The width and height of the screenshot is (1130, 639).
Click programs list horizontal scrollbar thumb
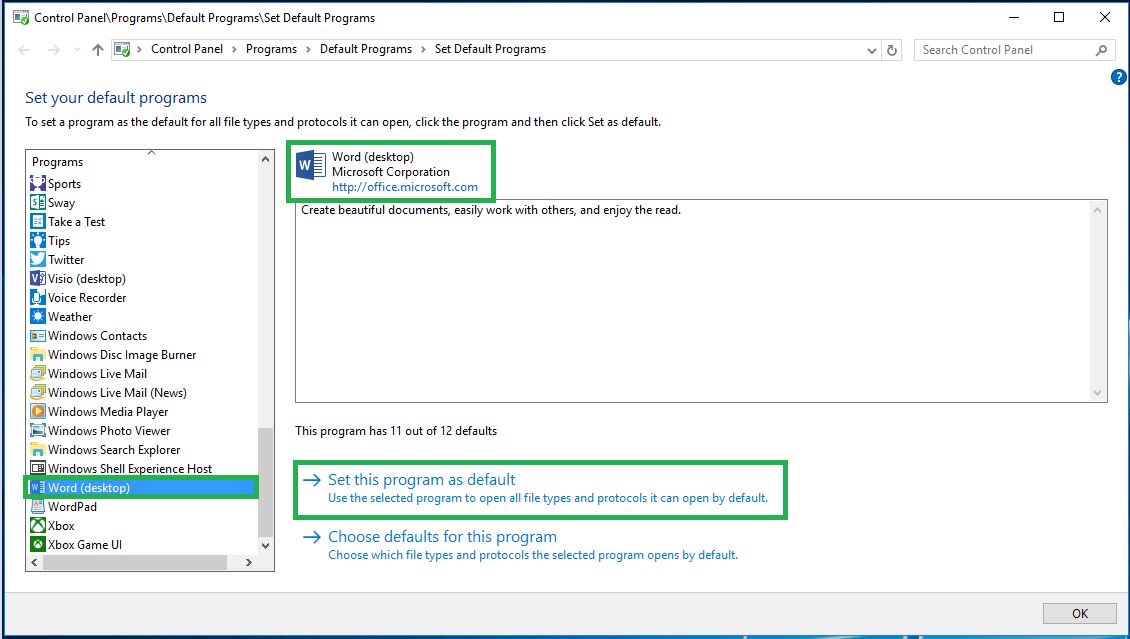[x=135, y=562]
